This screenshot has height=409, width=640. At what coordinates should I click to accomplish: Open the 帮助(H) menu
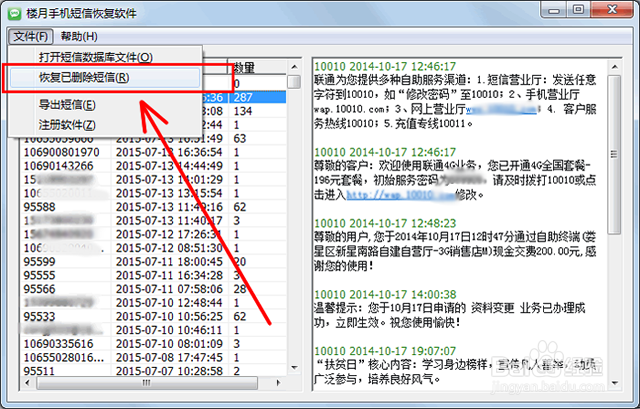click(79, 37)
